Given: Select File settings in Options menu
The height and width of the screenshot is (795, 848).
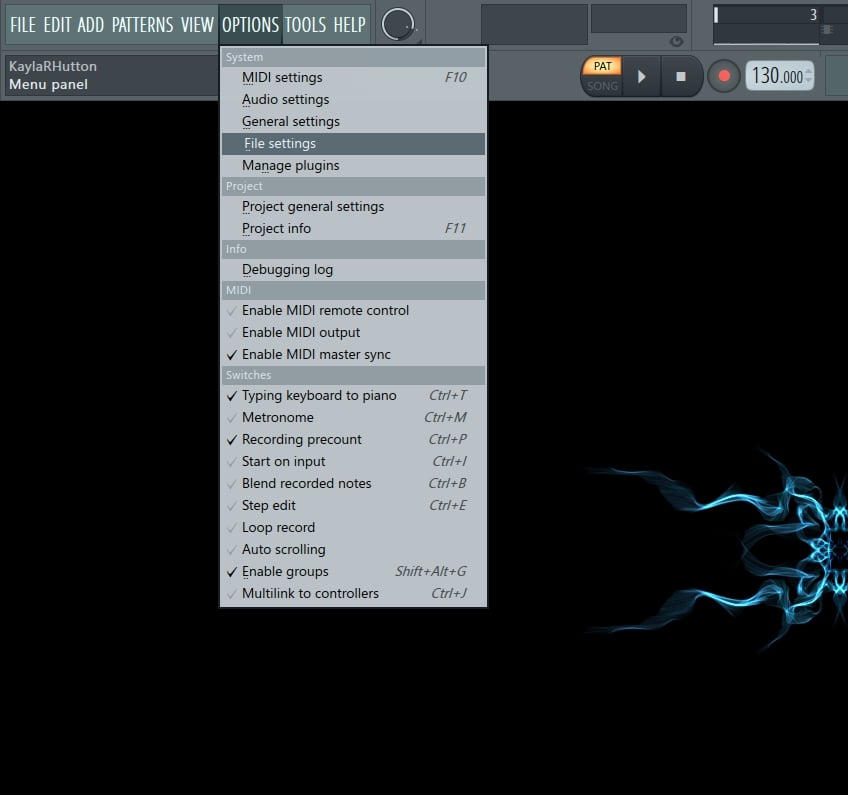Looking at the screenshot, I should (x=280, y=144).
